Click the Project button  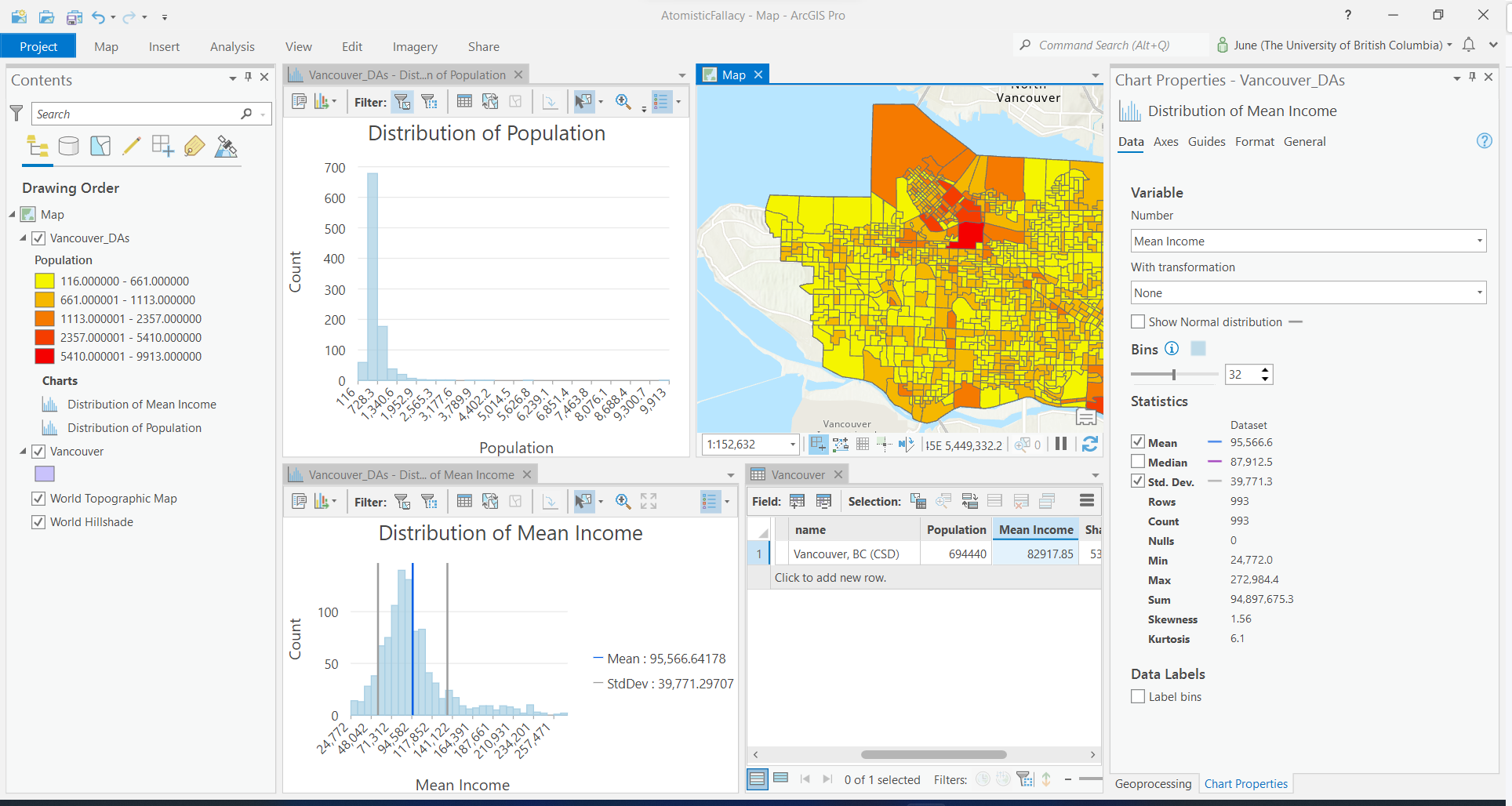pyautogui.click(x=38, y=47)
